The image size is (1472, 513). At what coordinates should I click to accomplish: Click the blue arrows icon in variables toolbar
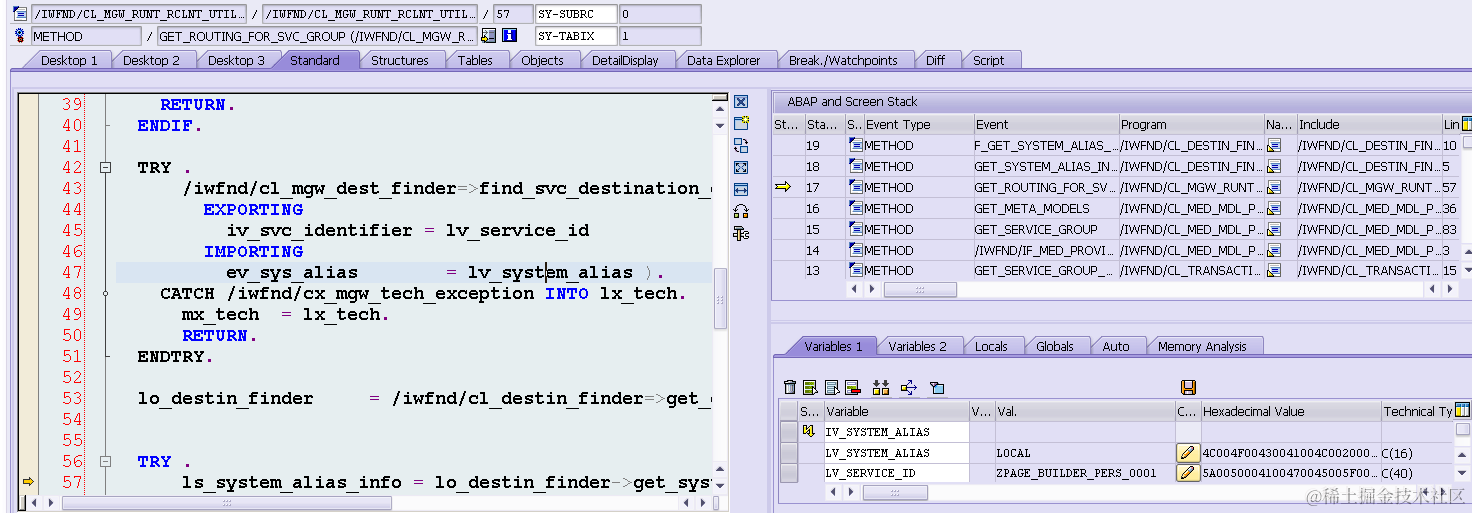point(909,388)
